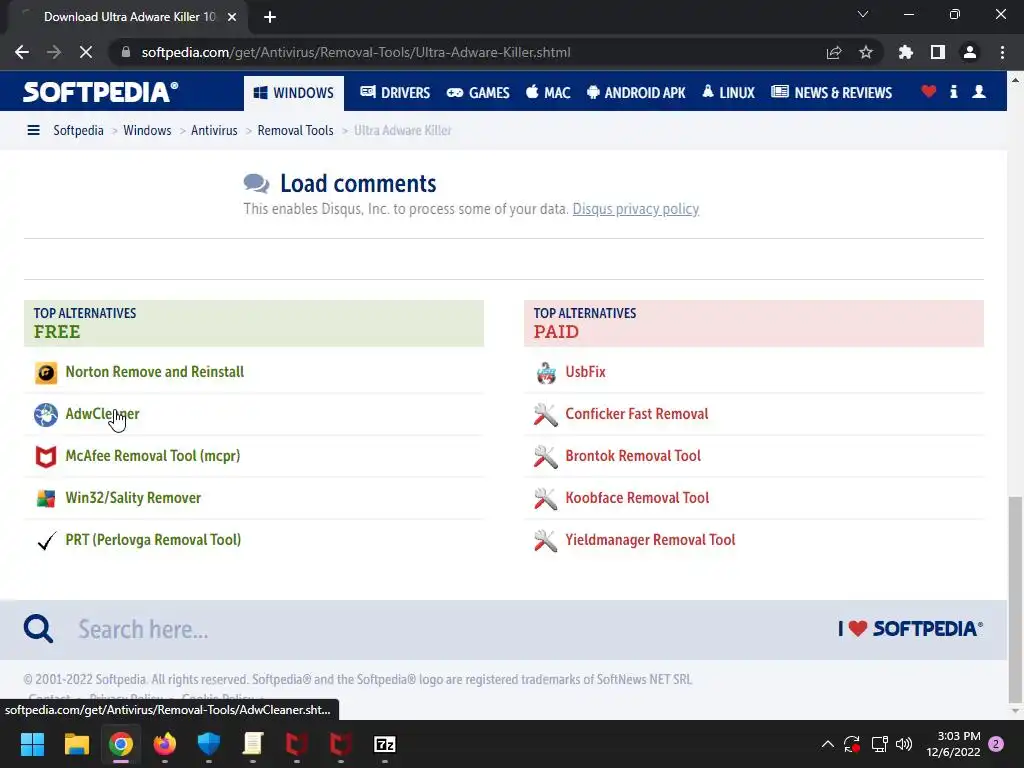Click Softpedia breadcrumb link
This screenshot has width=1024, height=768.
pyautogui.click(x=78, y=131)
